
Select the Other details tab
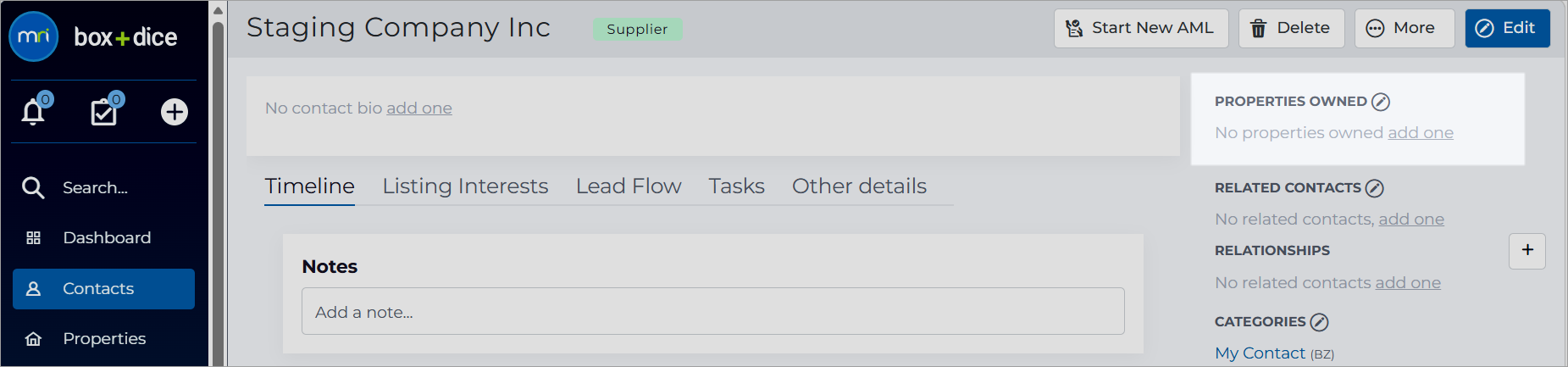click(859, 186)
